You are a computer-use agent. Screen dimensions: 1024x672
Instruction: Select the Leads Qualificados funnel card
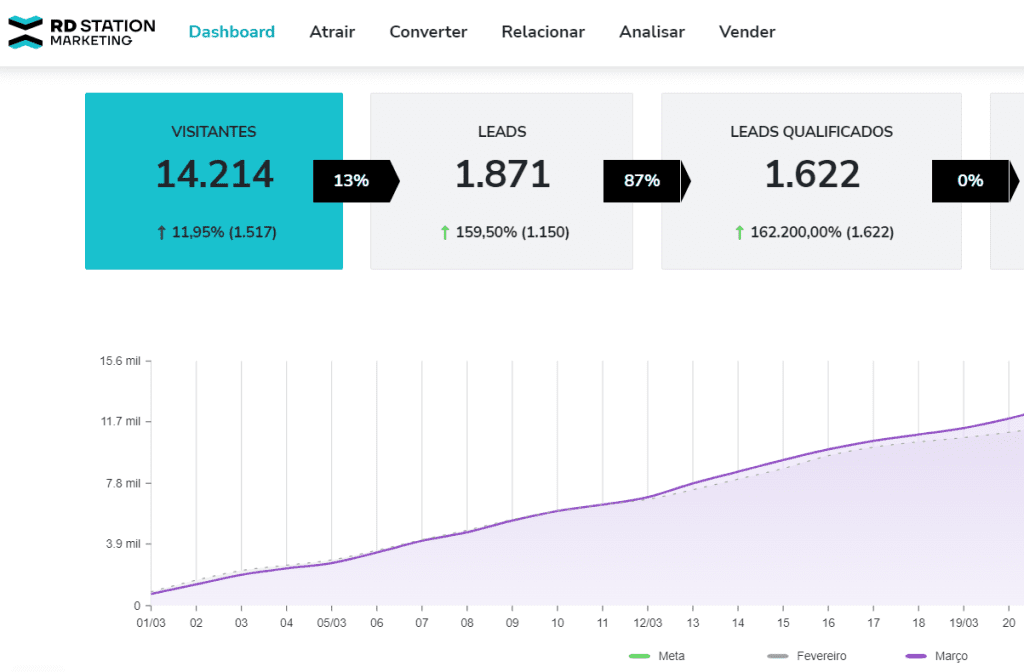(811, 181)
